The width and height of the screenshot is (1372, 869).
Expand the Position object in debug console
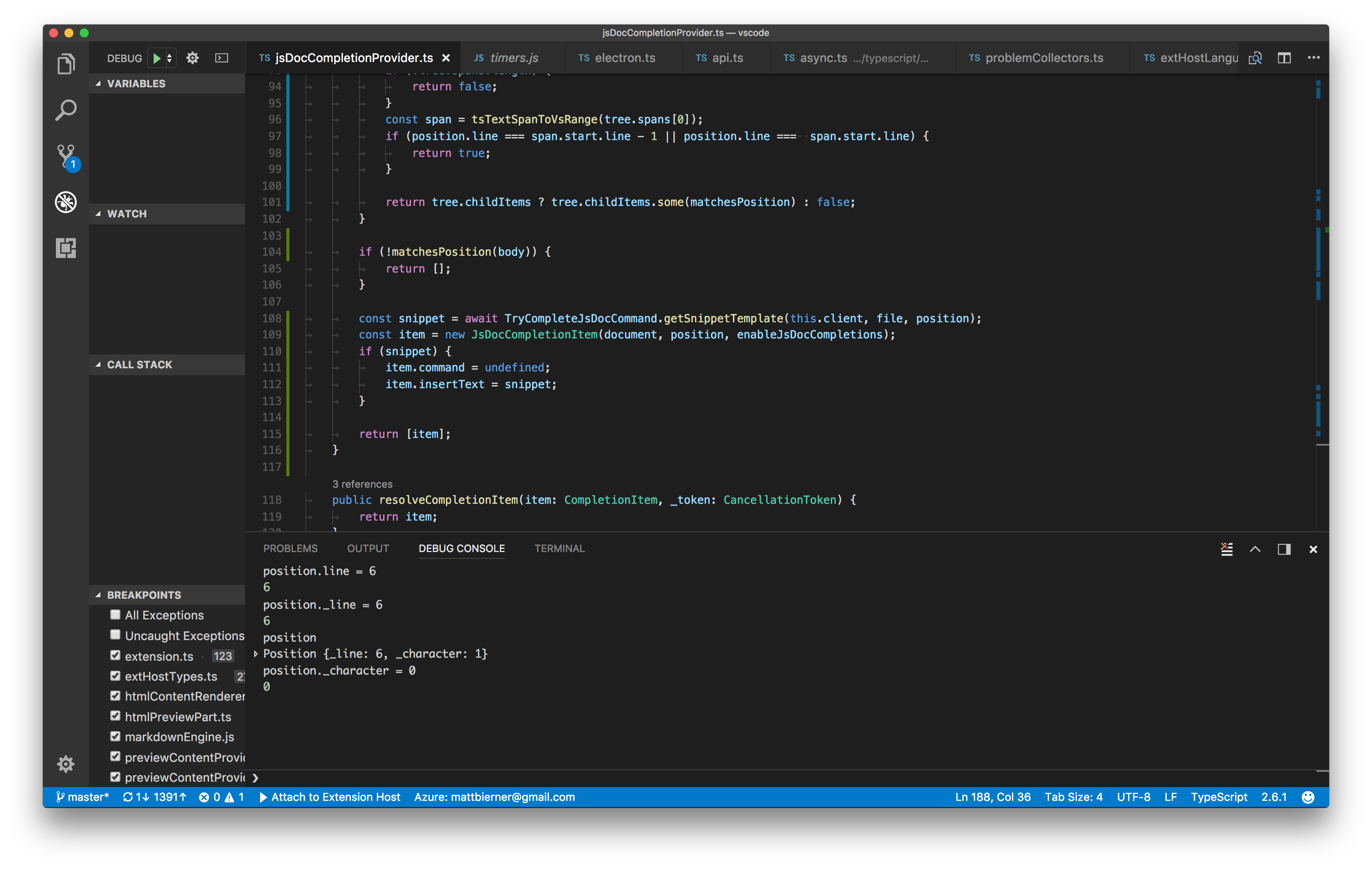pos(256,654)
